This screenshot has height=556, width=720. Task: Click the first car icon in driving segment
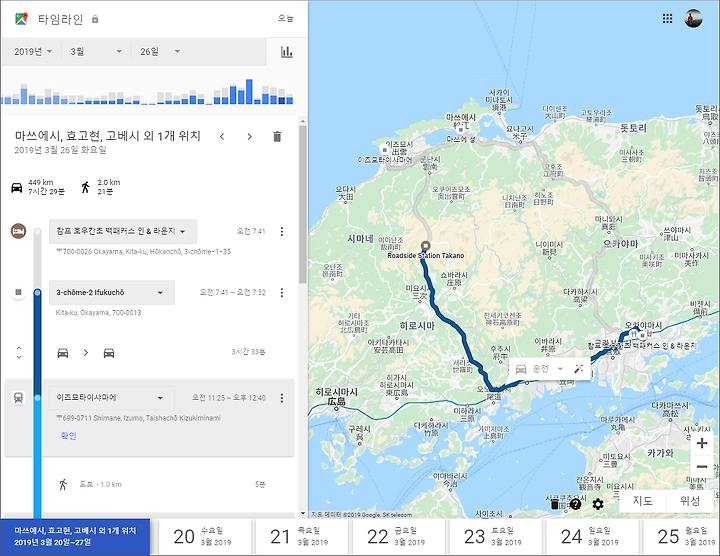click(63, 353)
